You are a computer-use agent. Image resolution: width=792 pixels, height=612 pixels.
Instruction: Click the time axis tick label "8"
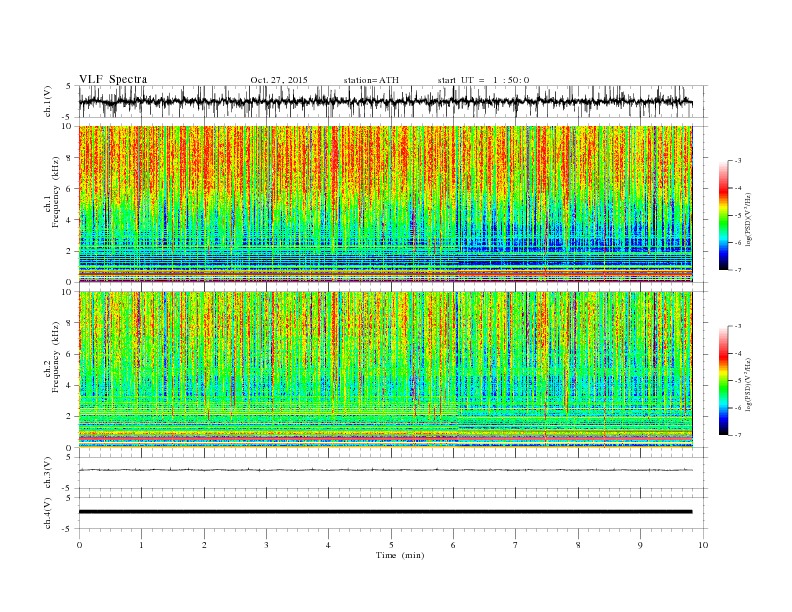pos(578,545)
